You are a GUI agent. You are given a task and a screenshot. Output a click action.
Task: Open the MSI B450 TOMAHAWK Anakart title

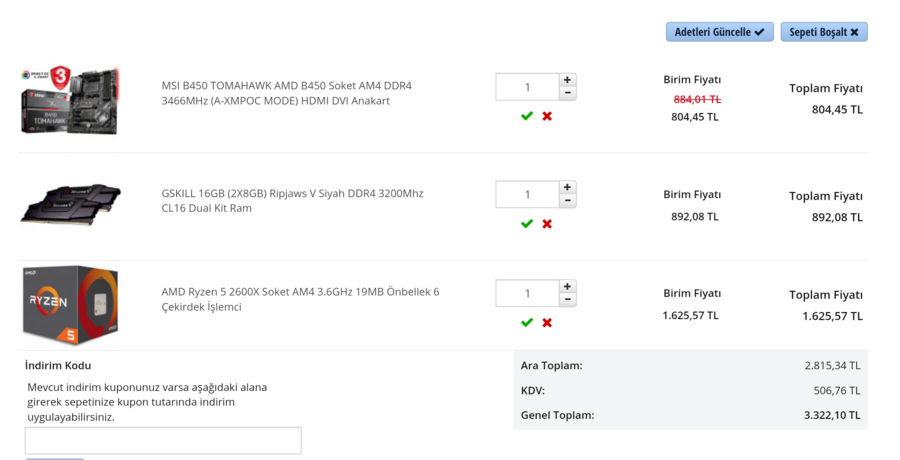(286, 93)
